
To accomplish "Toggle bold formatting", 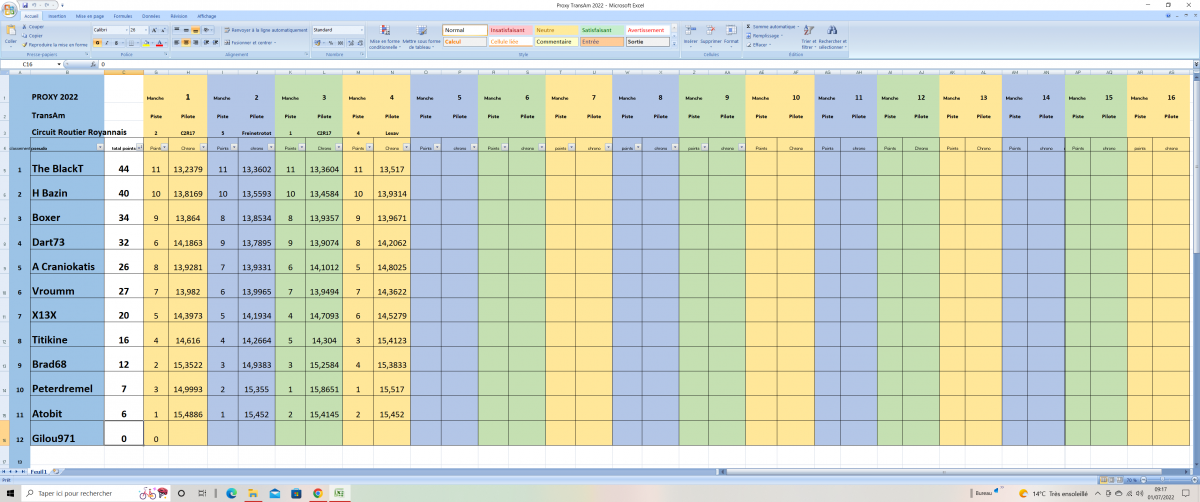I will 97,43.
